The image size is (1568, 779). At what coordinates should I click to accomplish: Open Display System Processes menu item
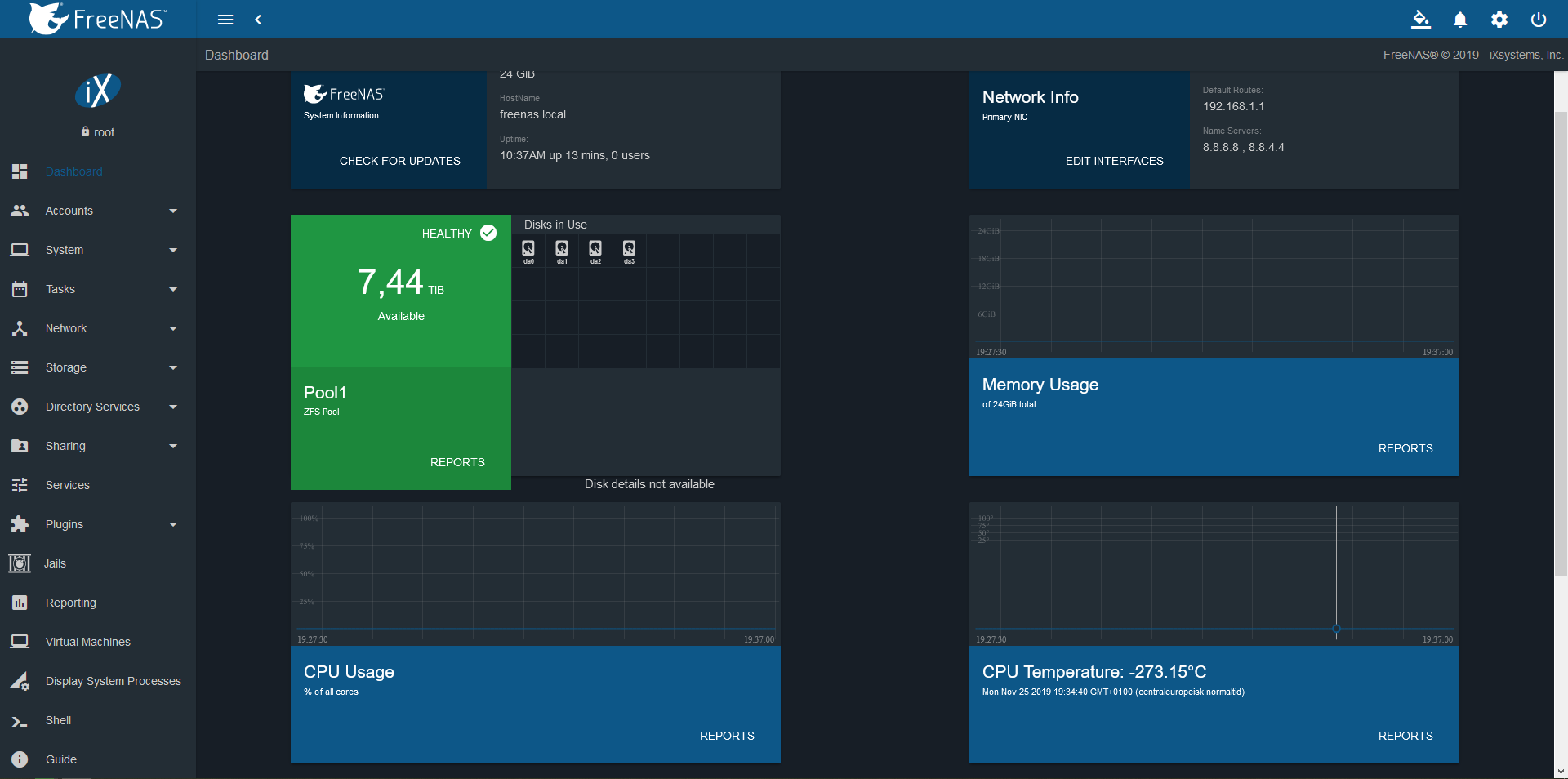[98, 681]
